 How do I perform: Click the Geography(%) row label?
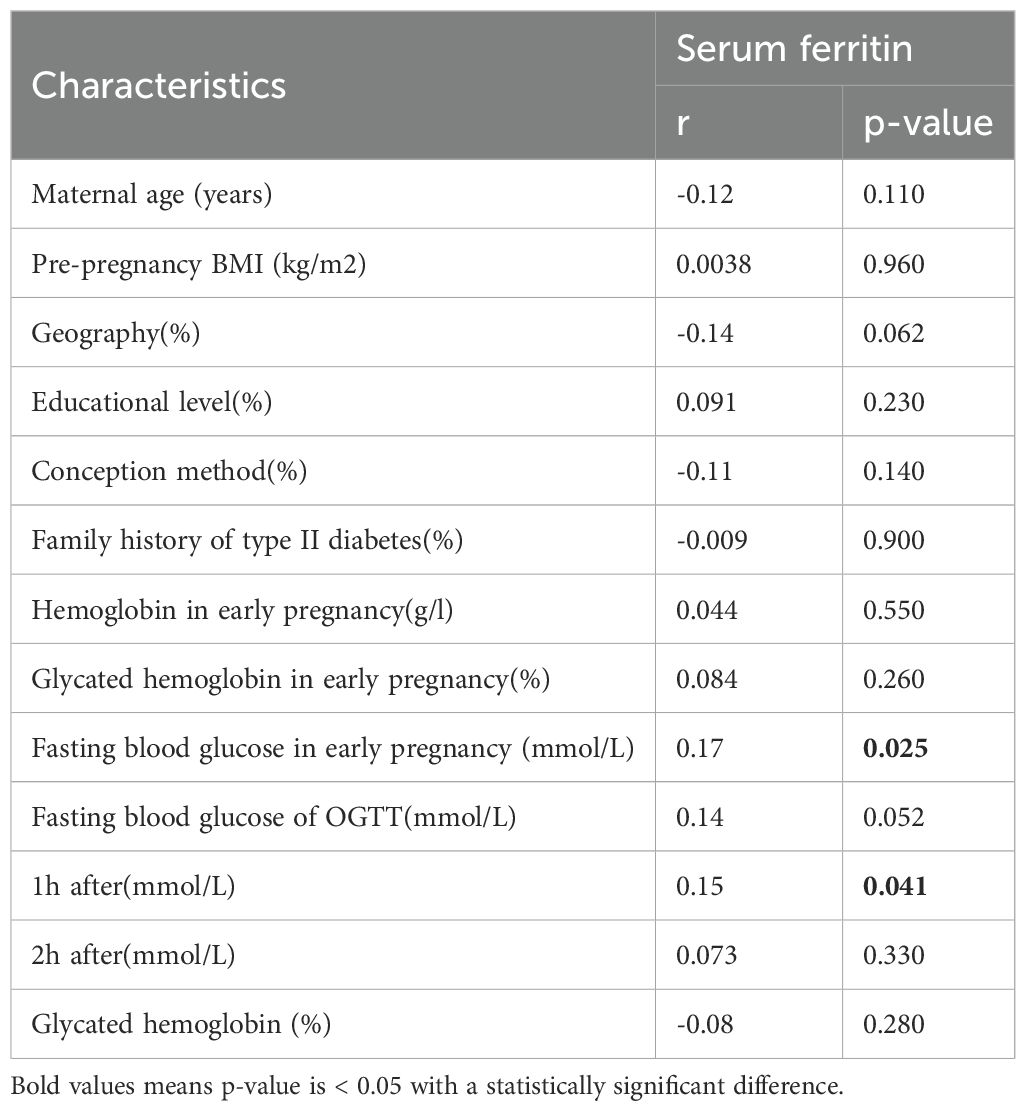click(115, 332)
